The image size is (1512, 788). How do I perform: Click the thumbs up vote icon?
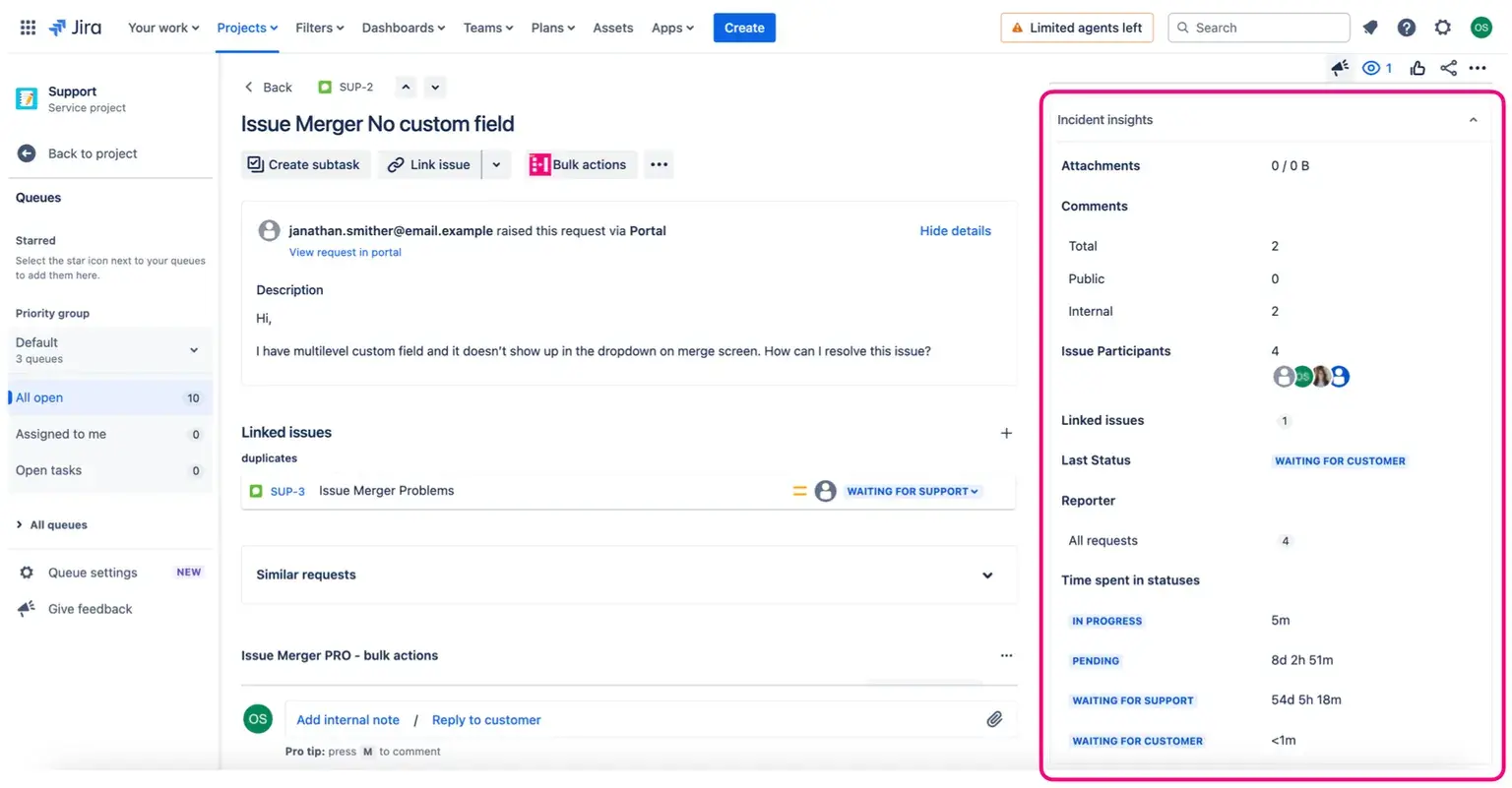point(1417,68)
